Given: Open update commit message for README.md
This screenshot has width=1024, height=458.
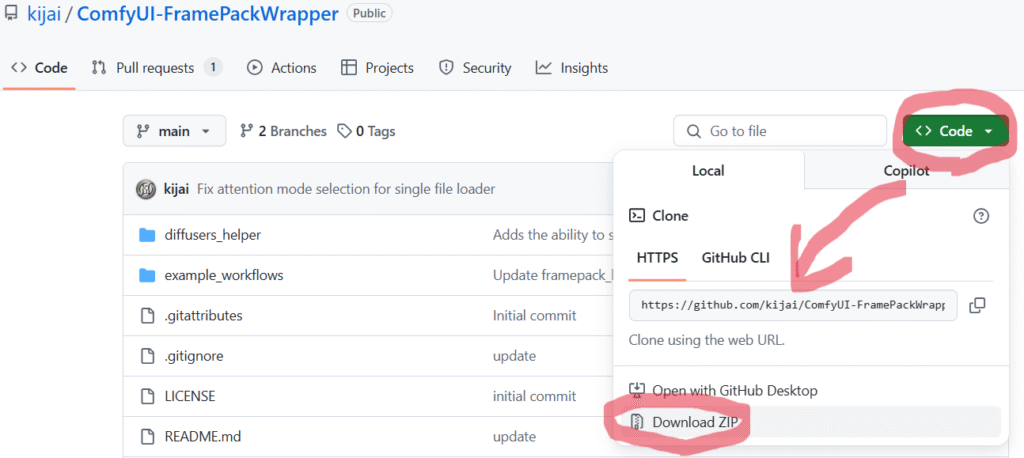Looking at the screenshot, I should pos(514,436).
